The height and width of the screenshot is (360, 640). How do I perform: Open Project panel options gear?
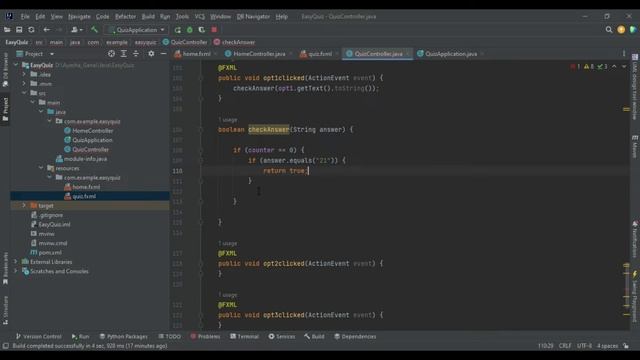[x=151, y=54]
